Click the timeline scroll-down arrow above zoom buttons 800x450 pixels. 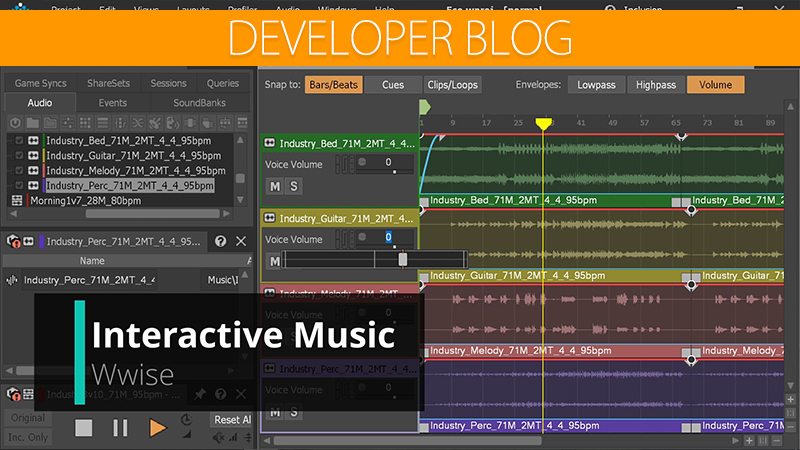pyautogui.click(x=790, y=386)
